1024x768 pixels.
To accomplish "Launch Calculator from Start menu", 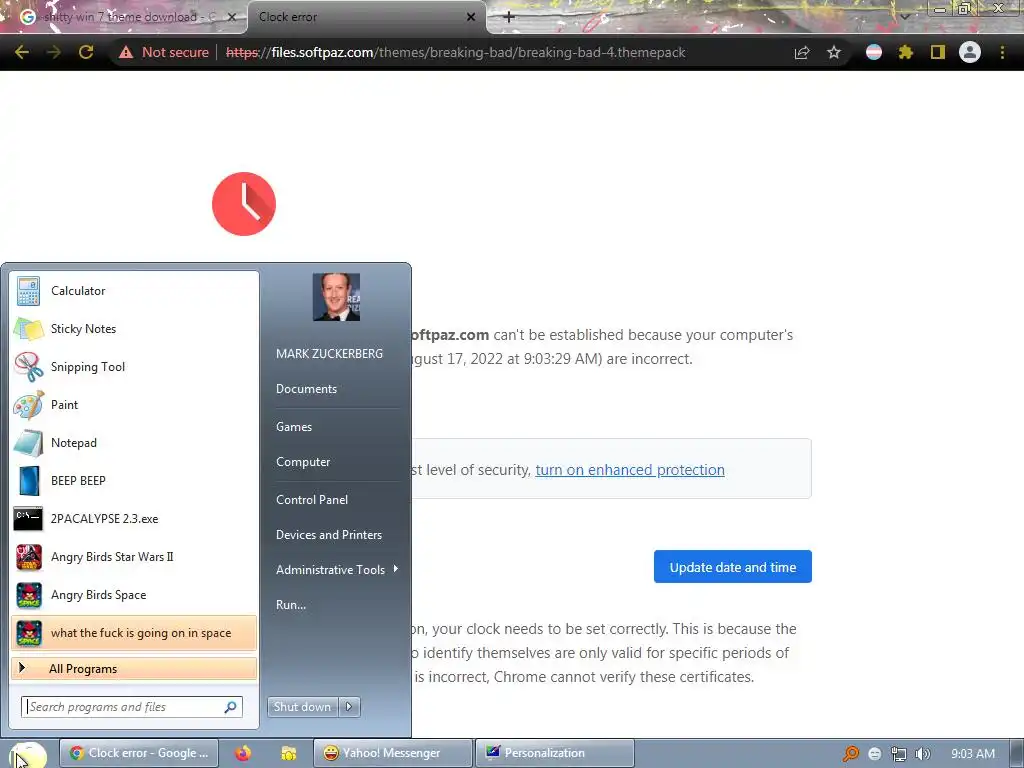I will pos(134,291).
